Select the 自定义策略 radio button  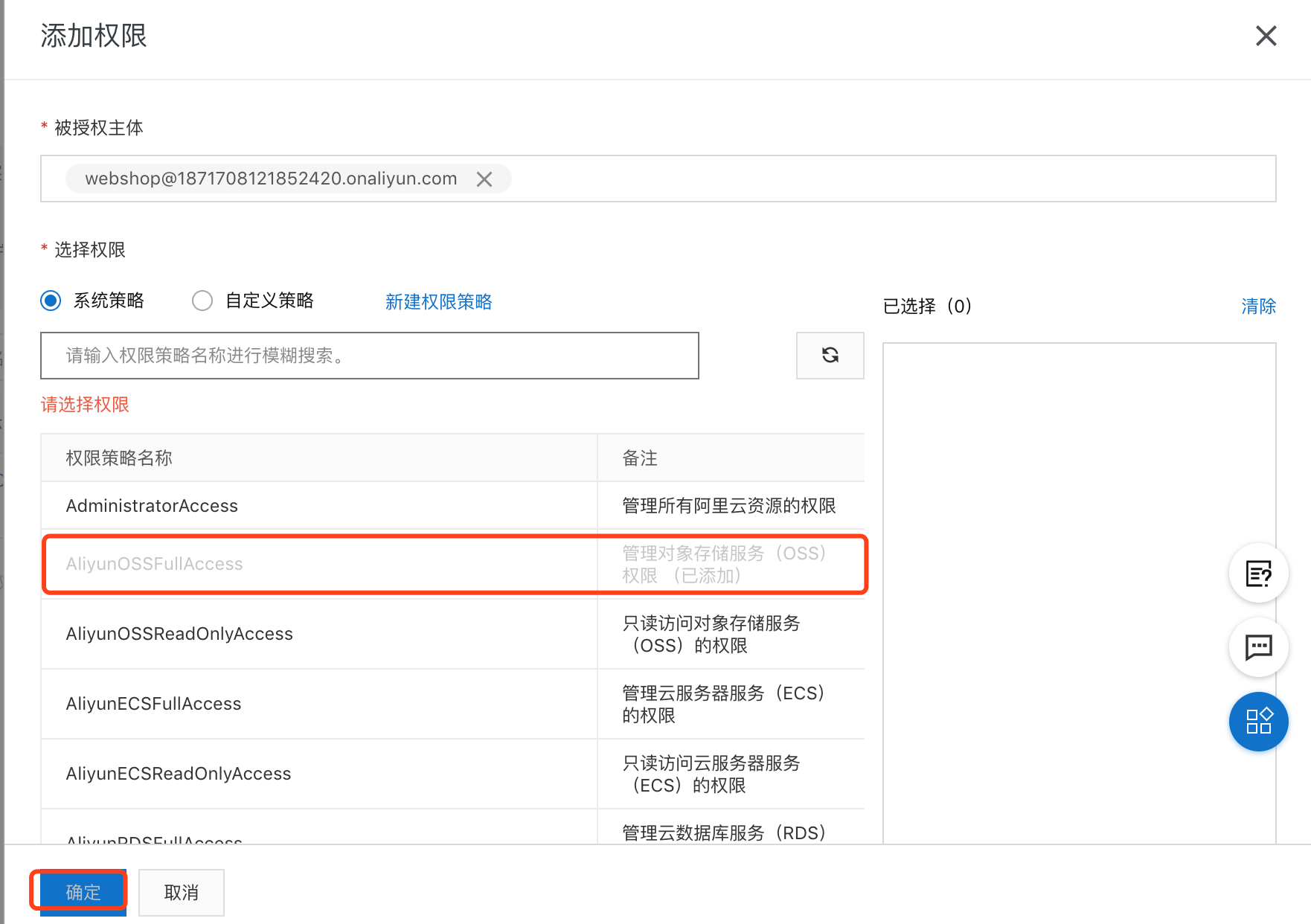point(202,301)
